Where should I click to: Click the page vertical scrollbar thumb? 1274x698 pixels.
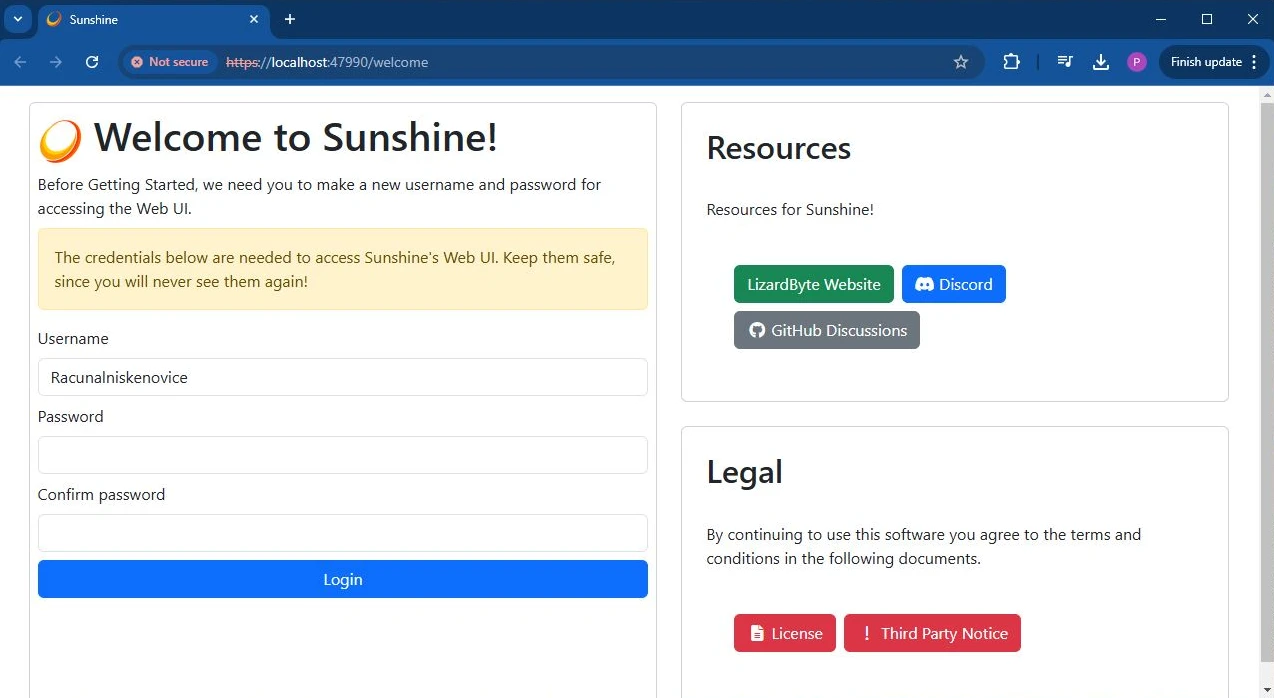(x=1266, y=380)
